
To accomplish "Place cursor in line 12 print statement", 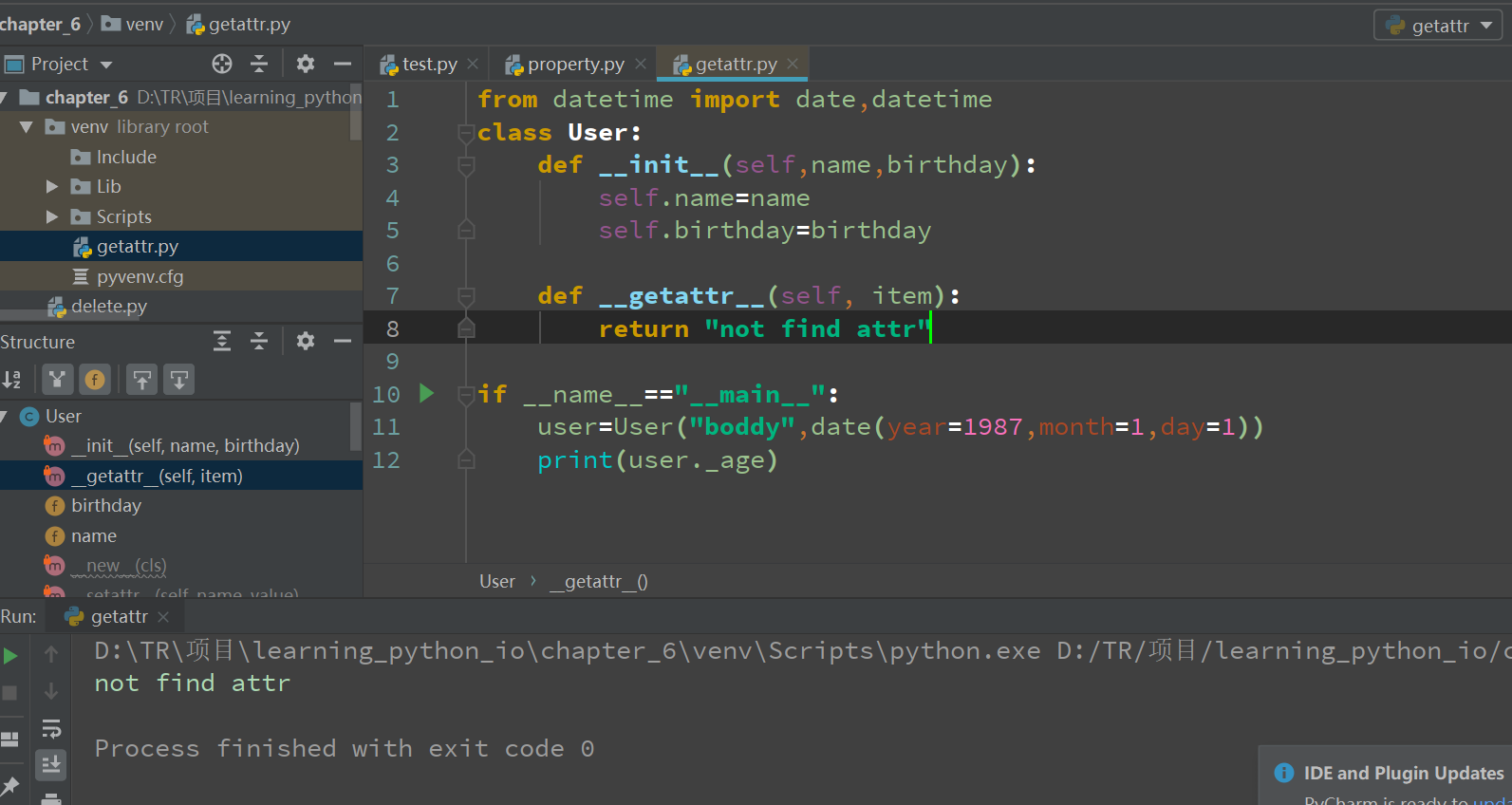I will coord(657,460).
